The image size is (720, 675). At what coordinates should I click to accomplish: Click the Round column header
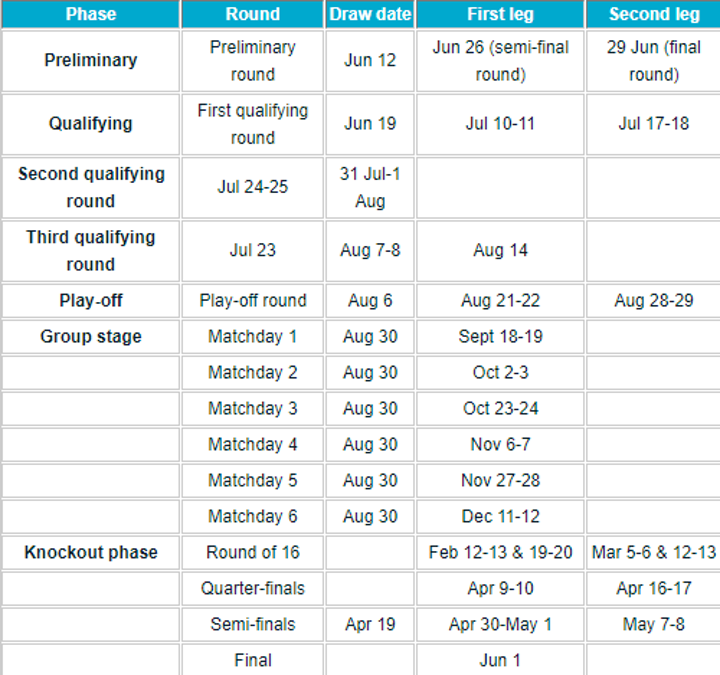click(x=252, y=14)
